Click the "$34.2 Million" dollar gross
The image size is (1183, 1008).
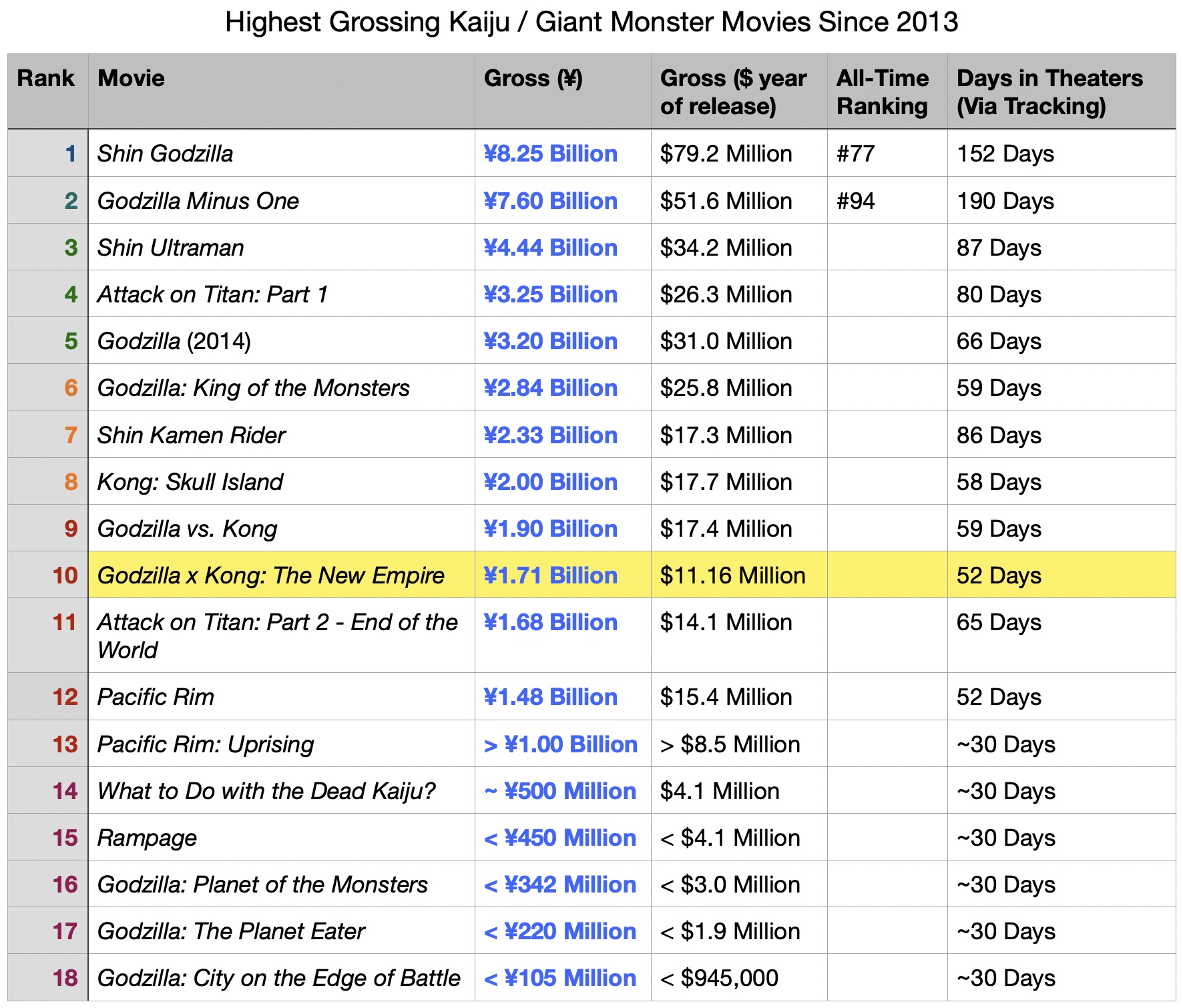click(726, 248)
